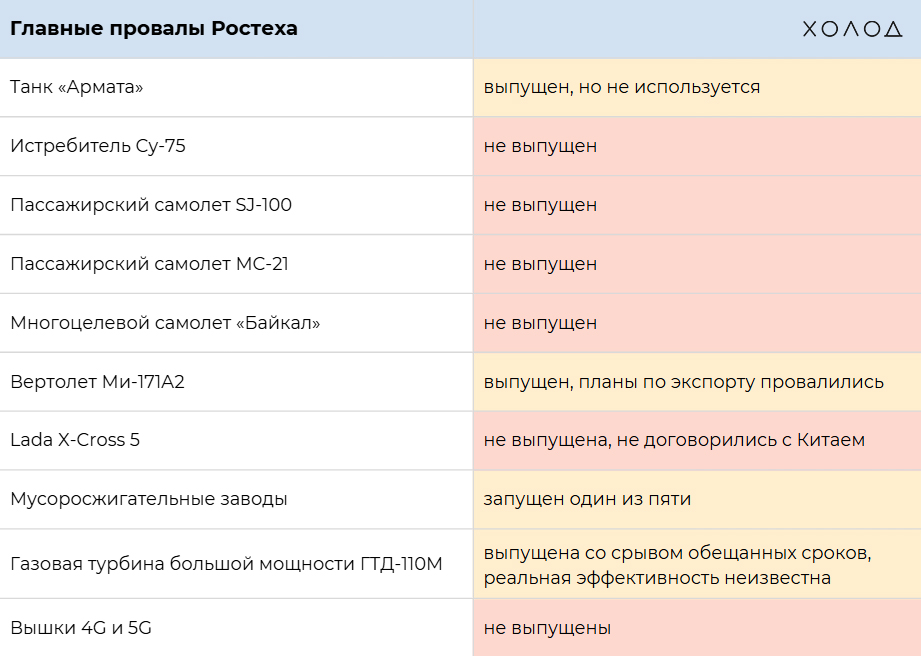Click the ХОЛОД logo in header
Image resolution: width=921 pixels, height=656 pixels.
tap(852, 29)
